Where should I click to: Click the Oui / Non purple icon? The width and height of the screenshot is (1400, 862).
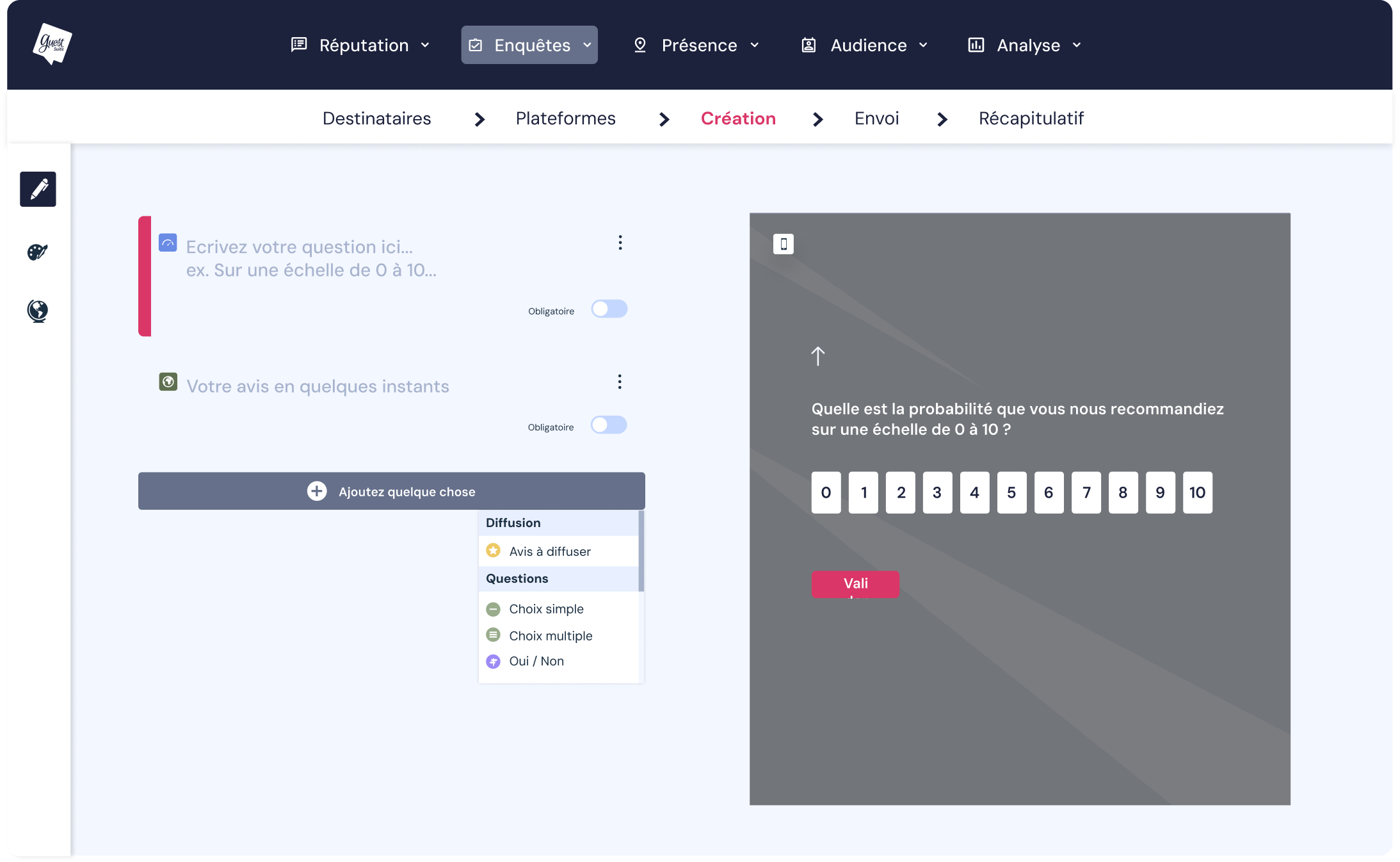pos(493,661)
